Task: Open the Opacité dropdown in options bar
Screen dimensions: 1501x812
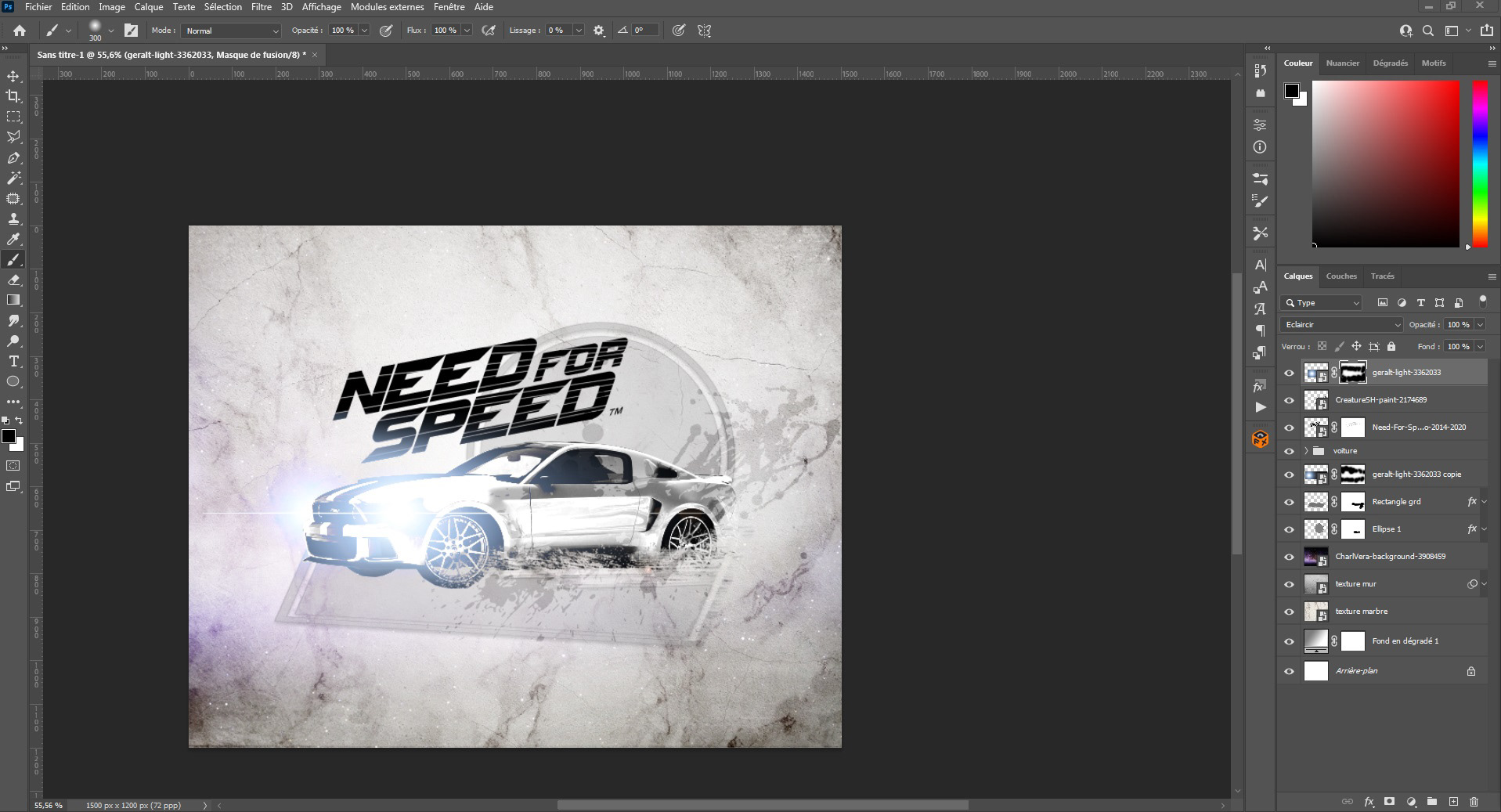Action: (x=364, y=31)
